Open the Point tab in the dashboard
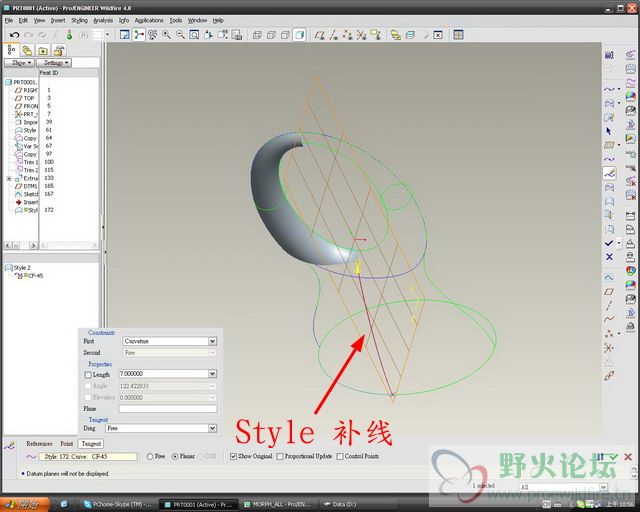Image resolution: width=640 pixels, height=512 pixels. pyautogui.click(x=67, y=444)
